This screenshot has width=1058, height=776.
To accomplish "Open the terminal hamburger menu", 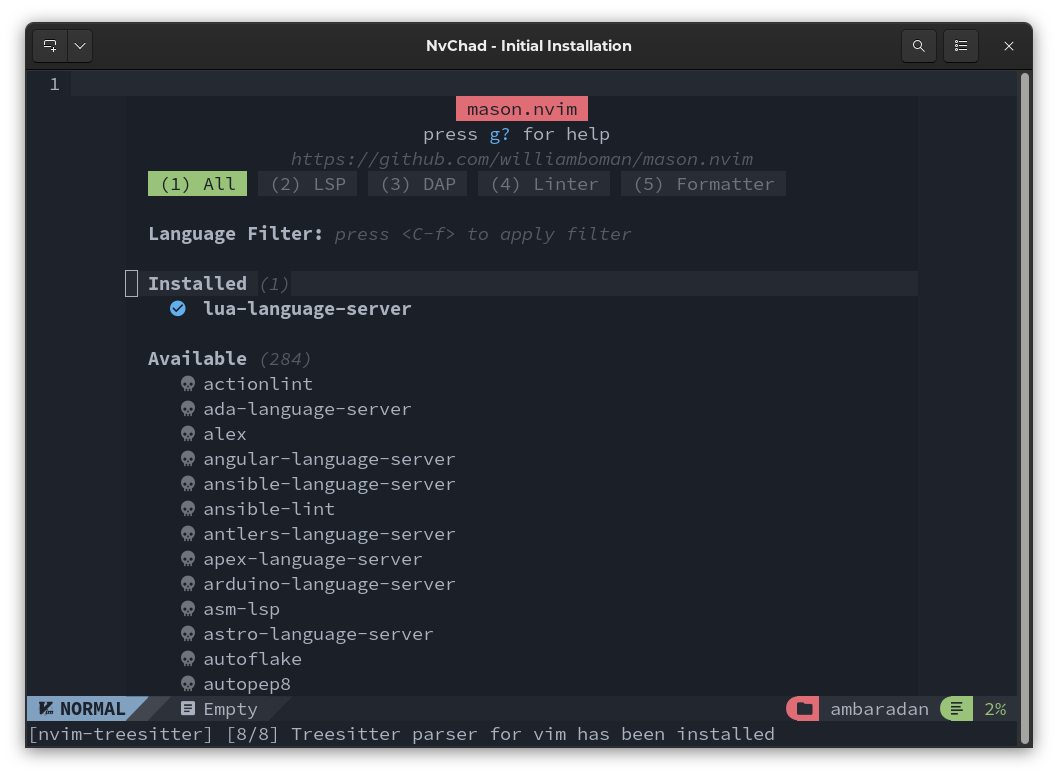I will coord(961,46).
